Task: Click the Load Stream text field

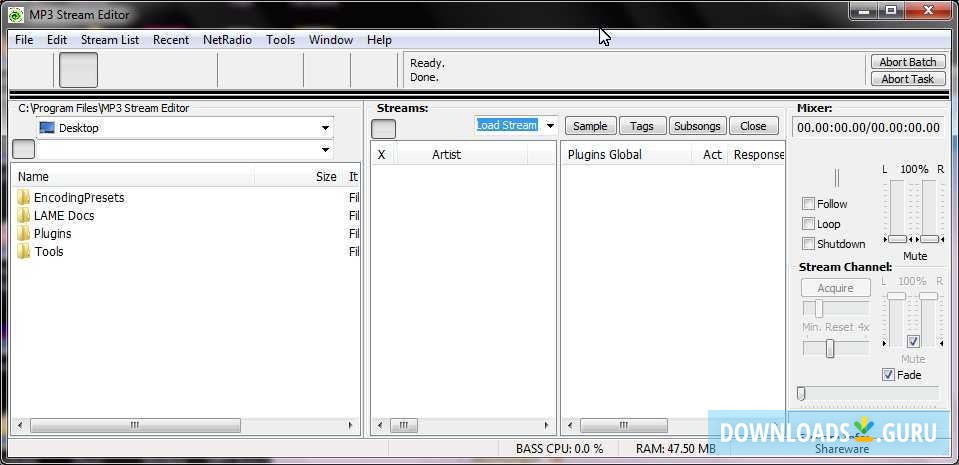Action: pos(508,125)
